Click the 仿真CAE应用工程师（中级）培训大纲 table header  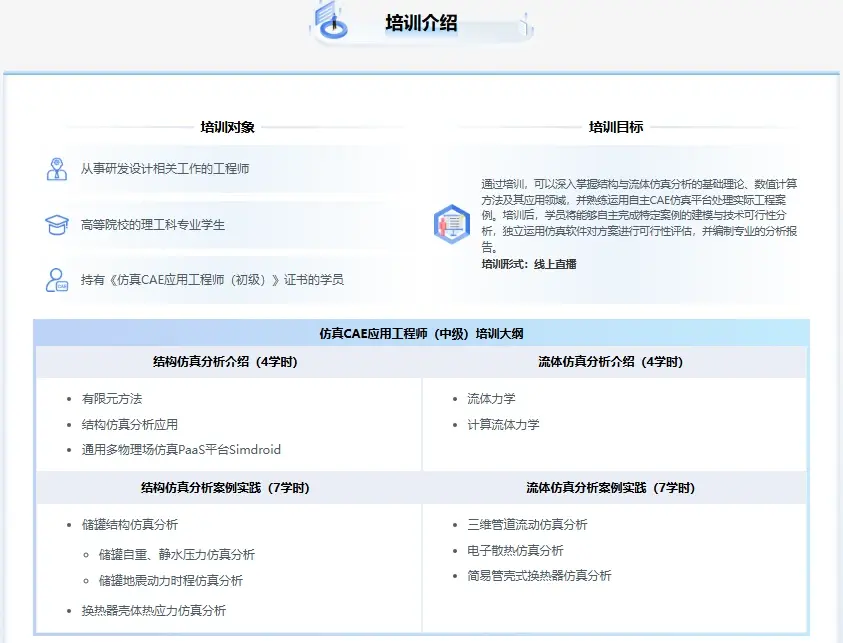(x=422, y=333)
